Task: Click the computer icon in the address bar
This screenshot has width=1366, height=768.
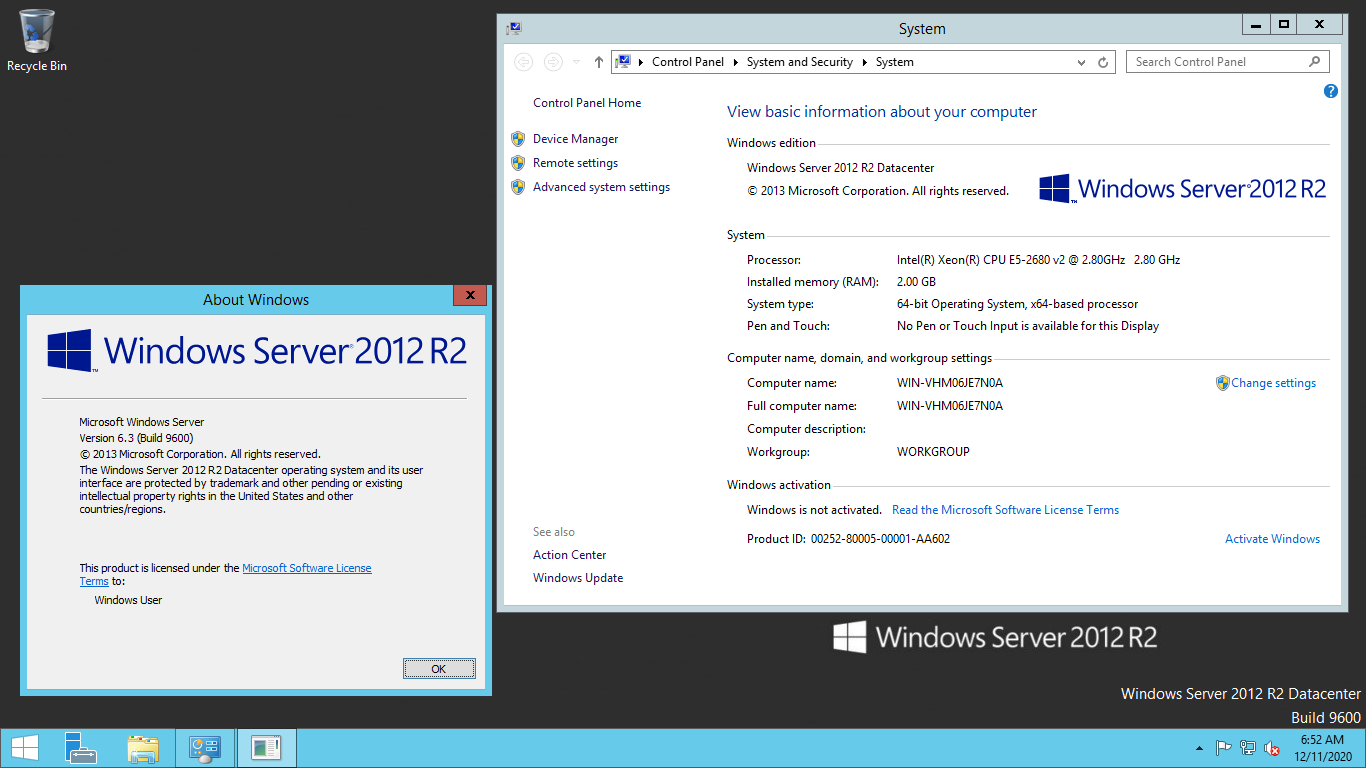Action: point(623,62)
